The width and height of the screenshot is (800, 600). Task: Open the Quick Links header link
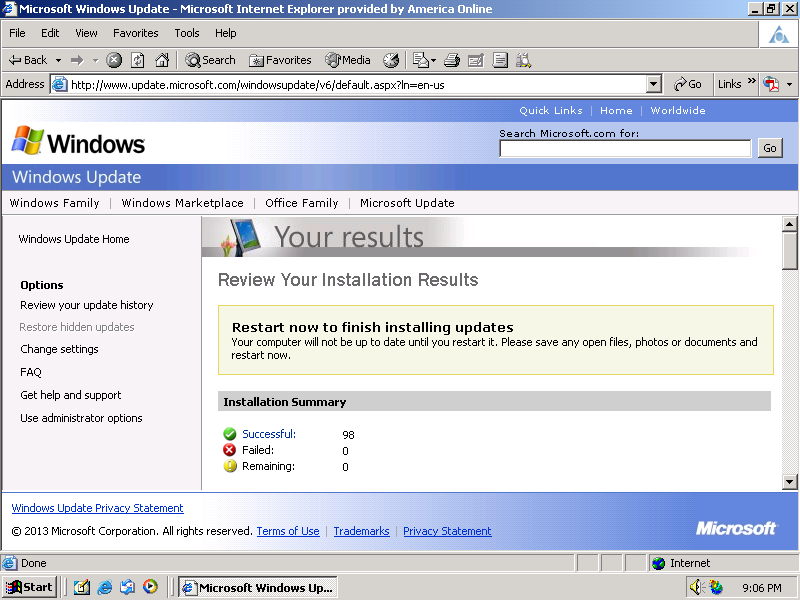[x=551, y=111]
